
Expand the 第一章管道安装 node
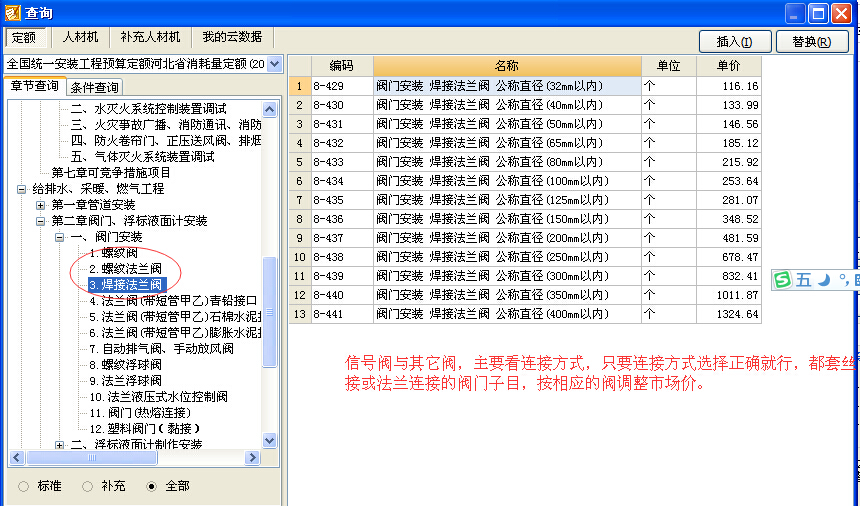click(41, 205)
